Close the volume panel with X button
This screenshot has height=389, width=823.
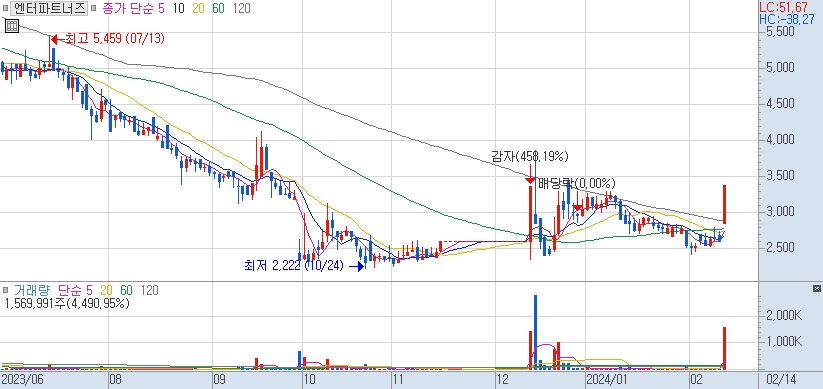[816, 289]
